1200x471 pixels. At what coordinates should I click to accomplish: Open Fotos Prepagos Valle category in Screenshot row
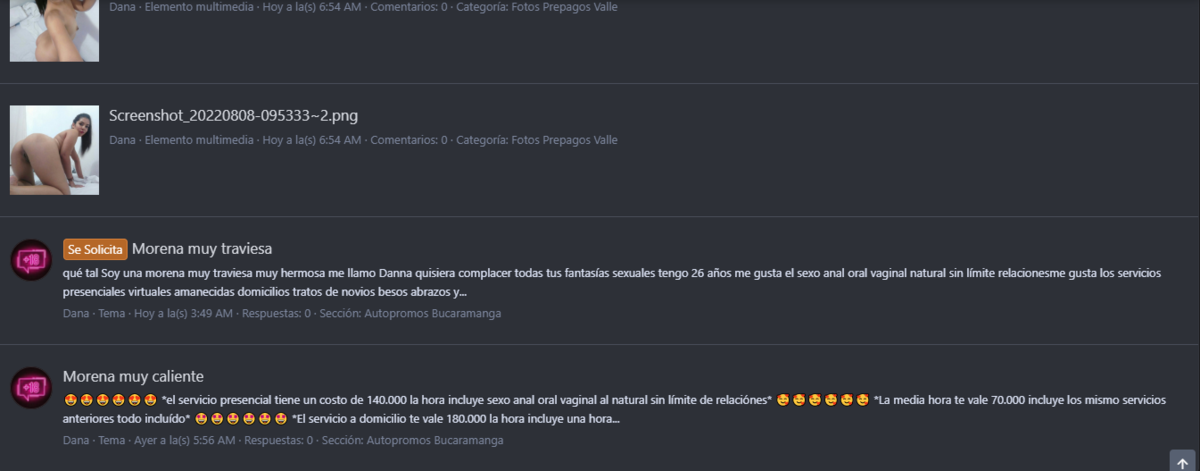click(x=564, y=140)
